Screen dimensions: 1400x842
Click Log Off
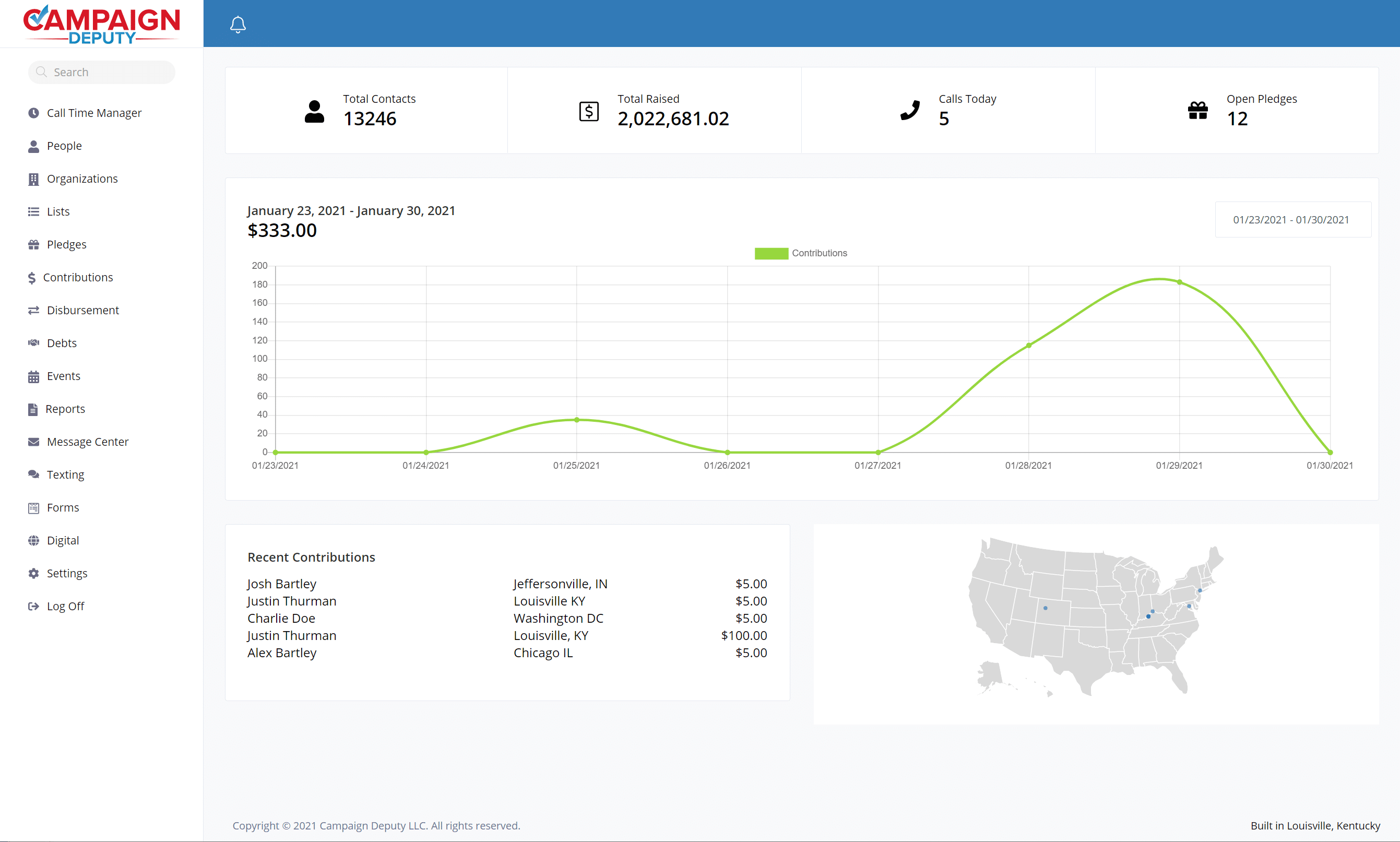coord(65,607)
